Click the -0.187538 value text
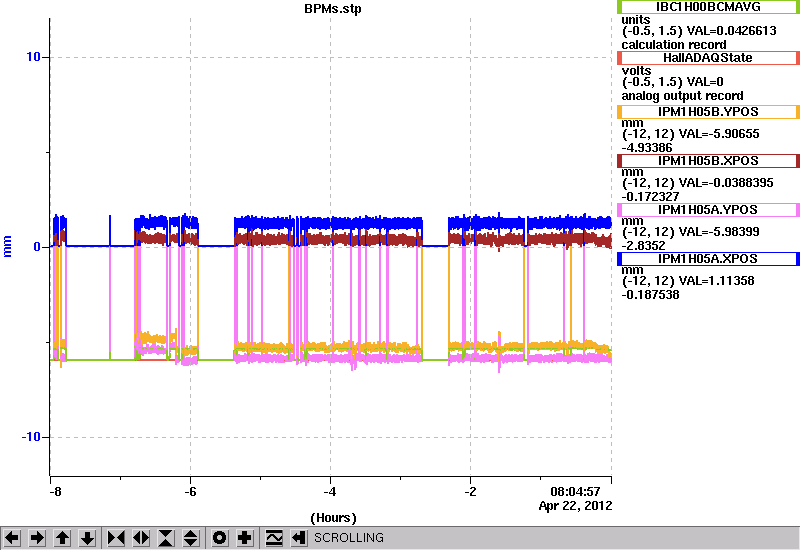The width and height of the screenshot is (800, 550). [651, 295]
